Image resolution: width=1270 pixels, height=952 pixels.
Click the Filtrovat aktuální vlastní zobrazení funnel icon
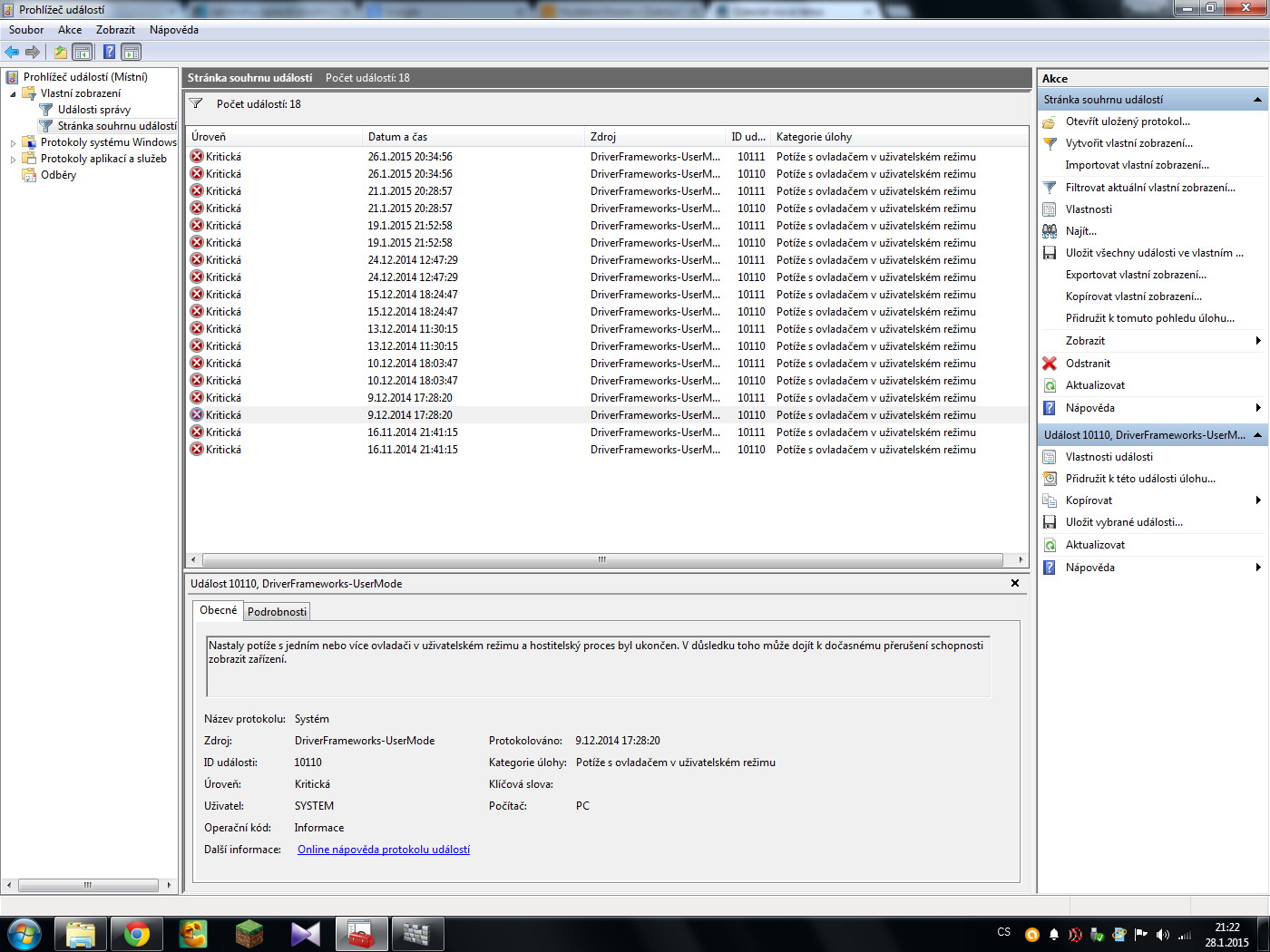(x=1050, y=188)
